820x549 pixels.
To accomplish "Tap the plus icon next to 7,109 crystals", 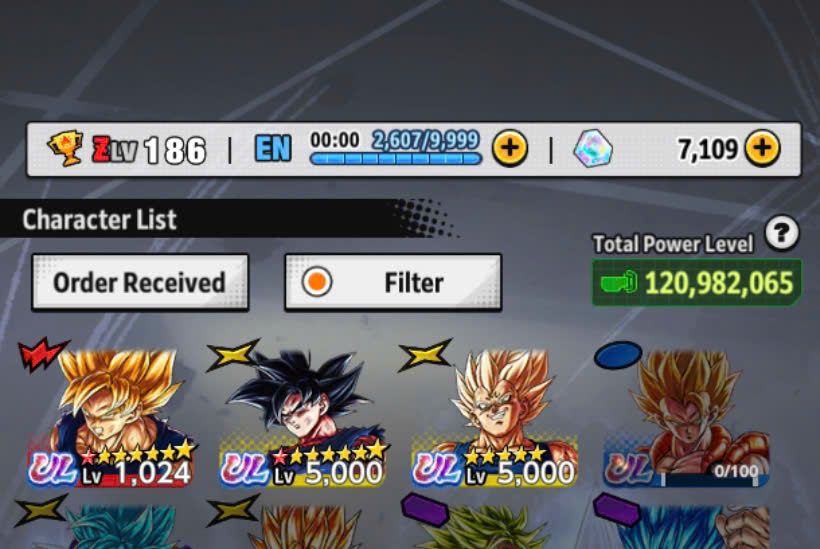I will pos(762,148).
